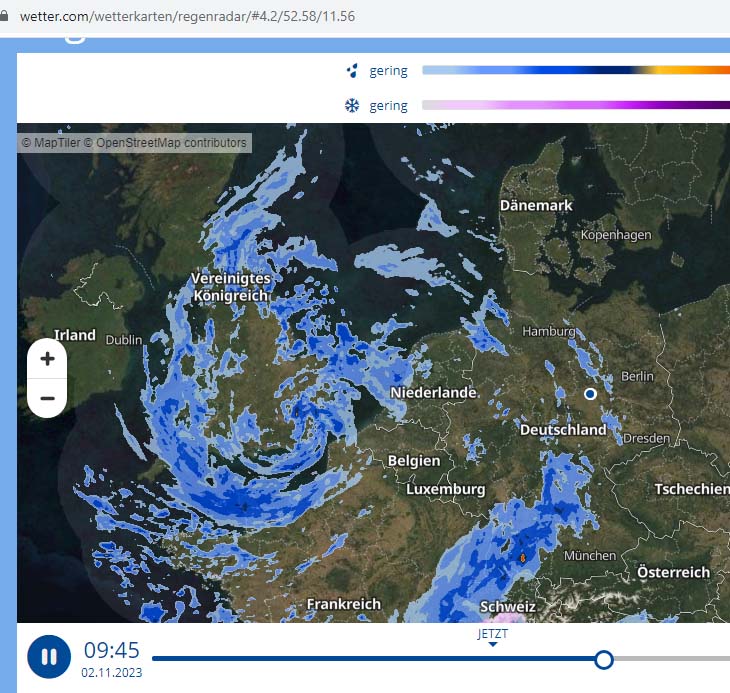
Task: Jump to the JETZT timeline marker
Action: tap(493, 637)
